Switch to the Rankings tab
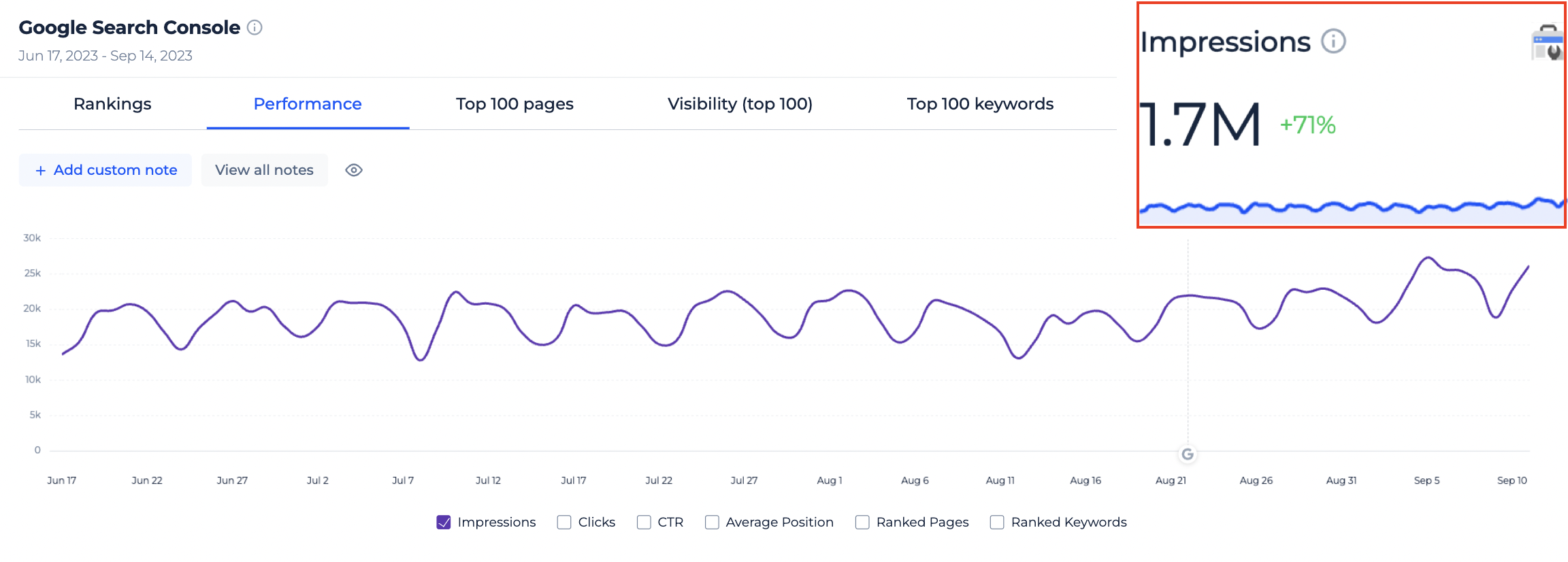Image resolution: width=1568 pixels, height=562 pixels. tap(112, 104)
